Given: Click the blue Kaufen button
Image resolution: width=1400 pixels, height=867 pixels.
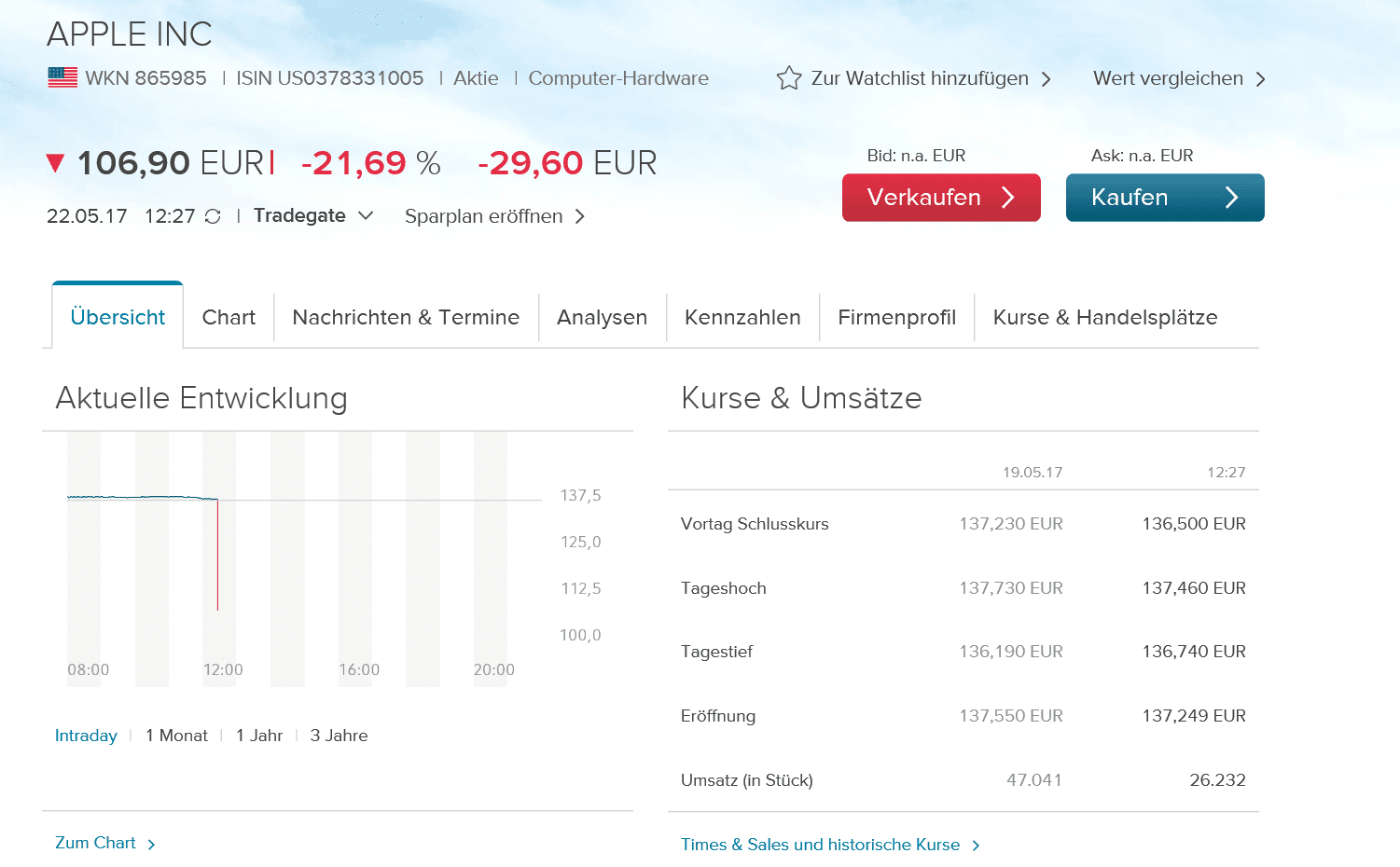Looking at the screenshot, I should point(1165,198).
